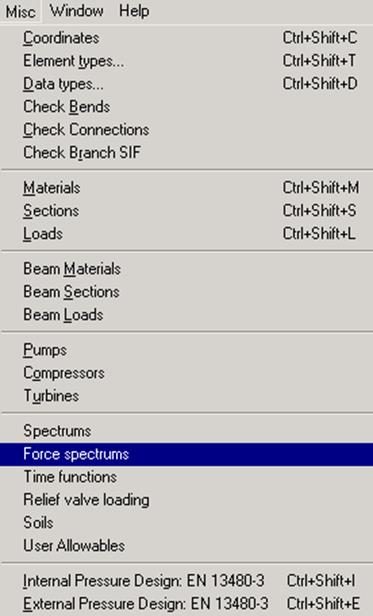Select the Turbines entry
Image resolution: width=373 pixels, height=616 pixels.
pyautogui.click(x=186, y=396)
